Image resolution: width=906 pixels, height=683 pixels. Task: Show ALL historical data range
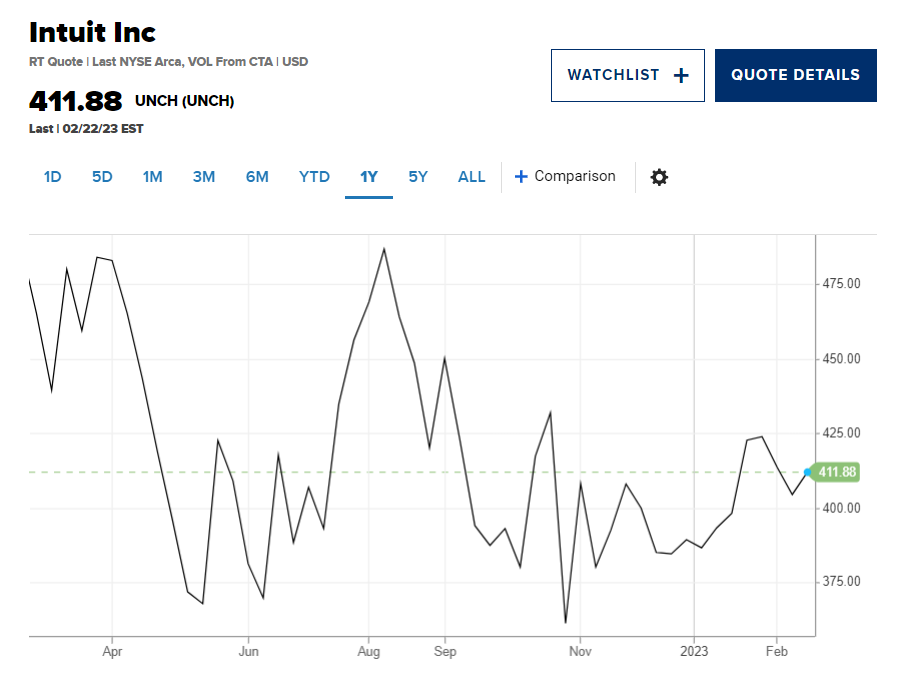tap(471, 177)
